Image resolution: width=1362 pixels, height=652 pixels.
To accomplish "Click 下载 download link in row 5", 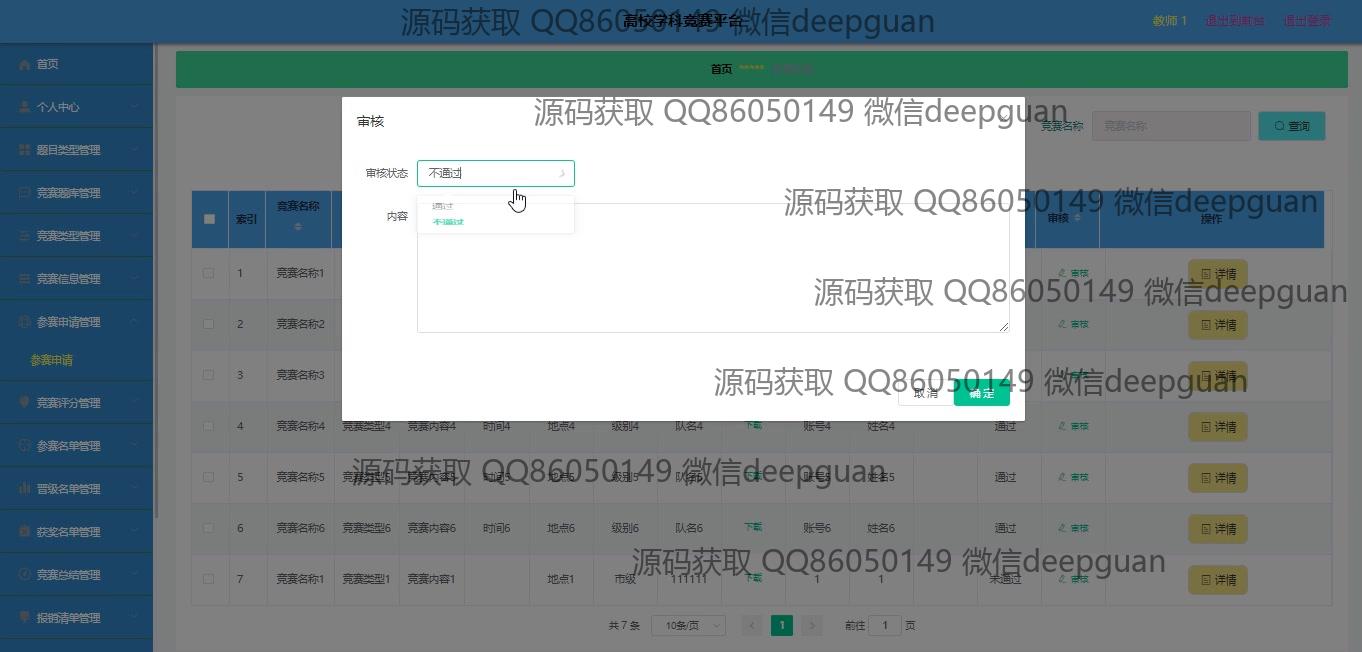I will [x=752, y=476].
